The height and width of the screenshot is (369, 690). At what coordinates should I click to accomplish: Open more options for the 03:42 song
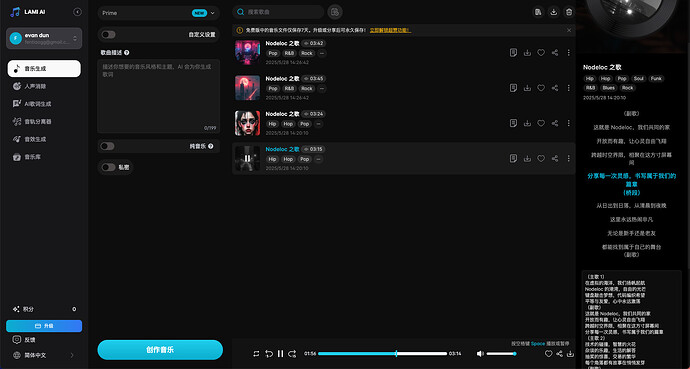click(569, 52)
